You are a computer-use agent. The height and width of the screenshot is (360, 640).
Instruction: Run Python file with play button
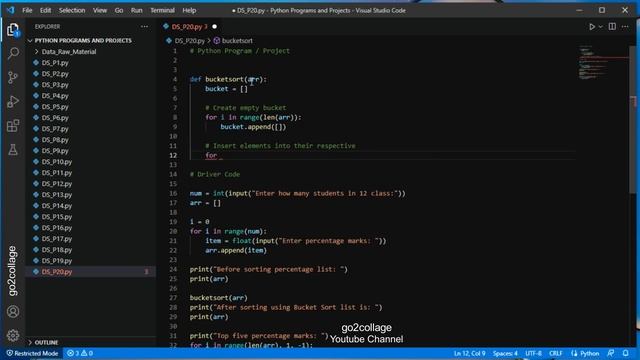click(591, 27)
